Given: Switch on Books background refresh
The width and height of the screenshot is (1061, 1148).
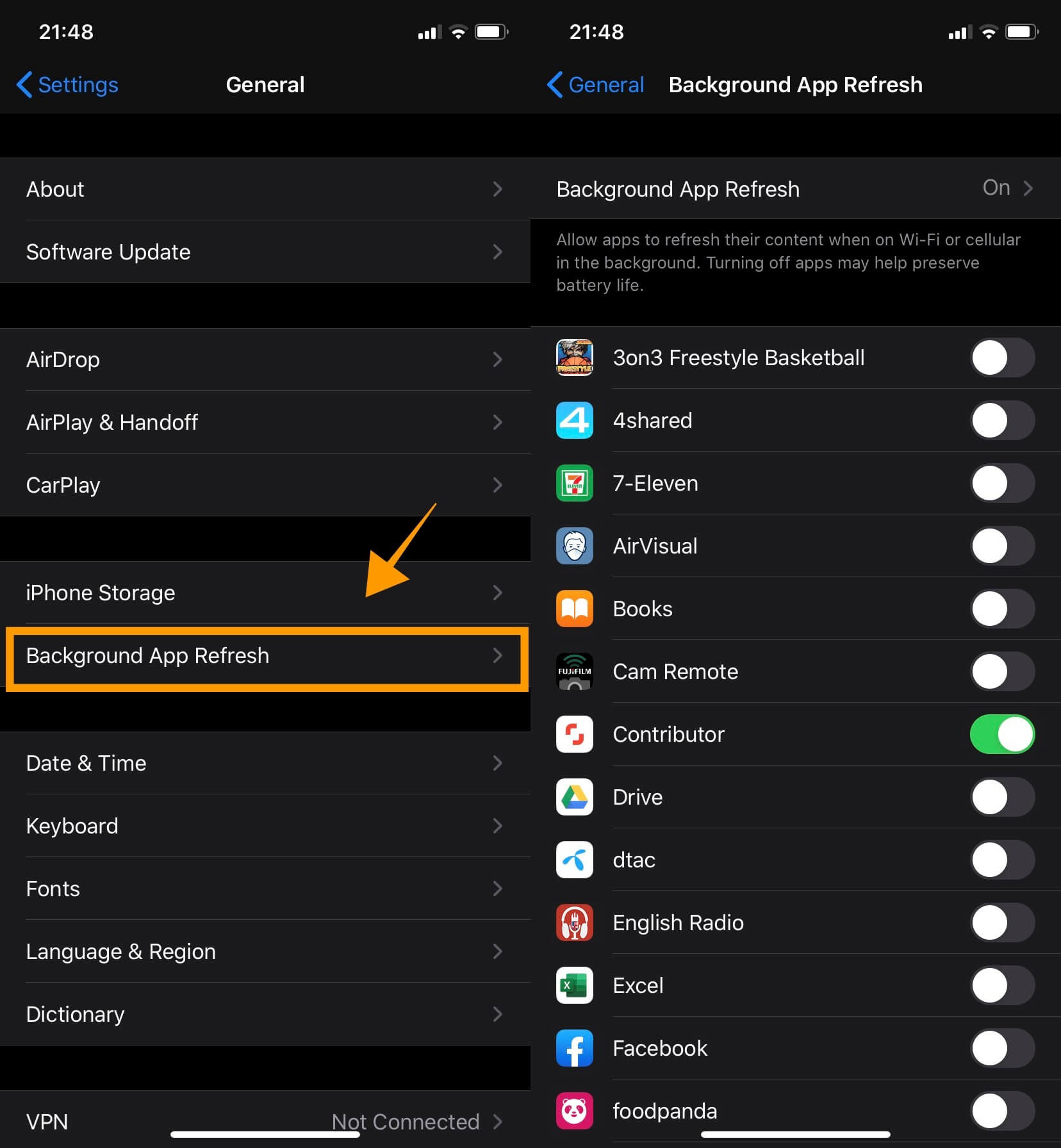Looking at the screenshot, I should coord(1002,609).
